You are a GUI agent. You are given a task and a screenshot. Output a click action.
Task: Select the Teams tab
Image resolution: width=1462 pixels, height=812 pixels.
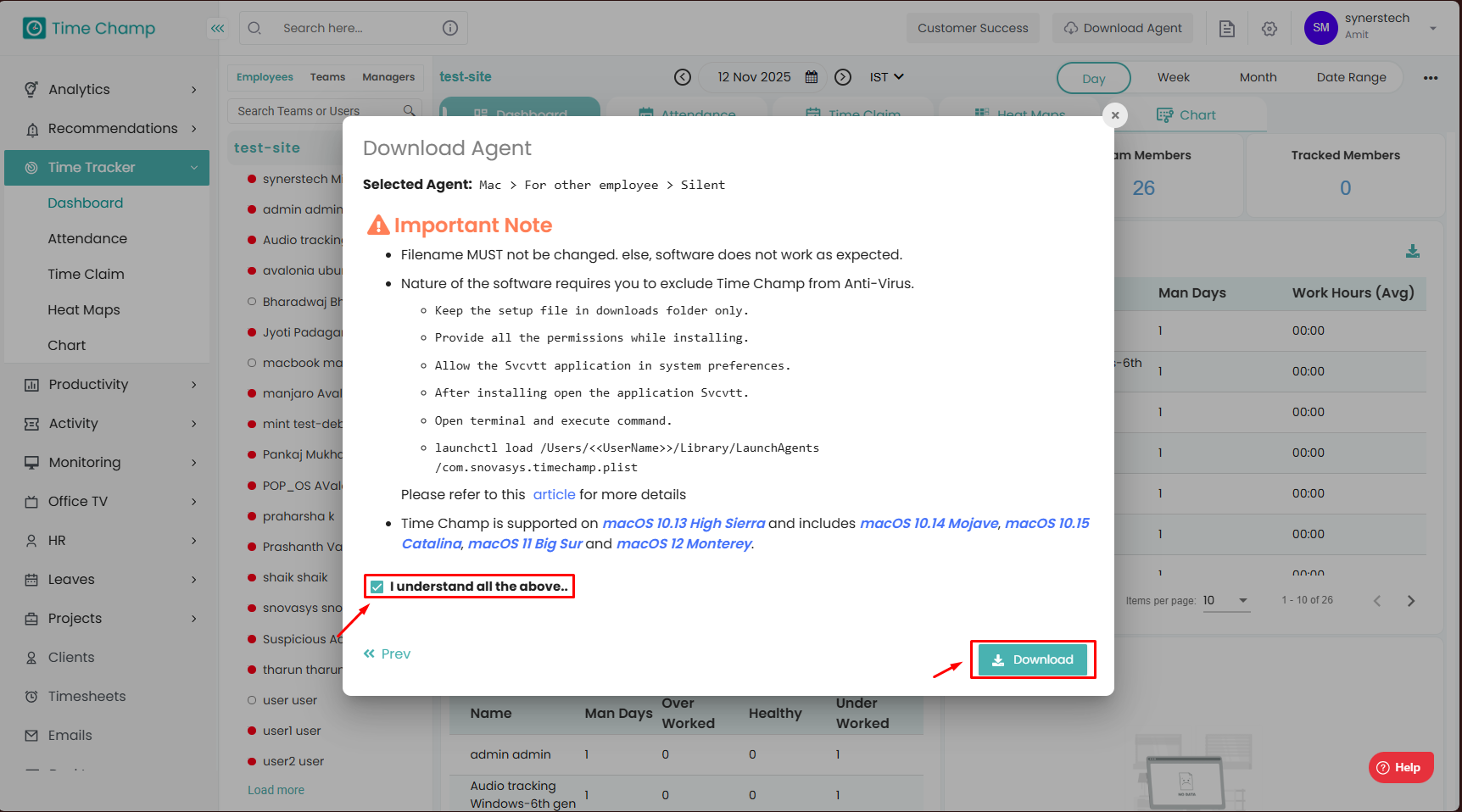click(327, 77)
